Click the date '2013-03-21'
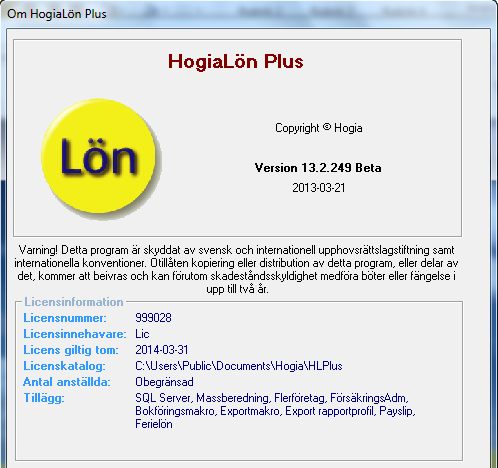The image size is (498, 468). [319, 188]
